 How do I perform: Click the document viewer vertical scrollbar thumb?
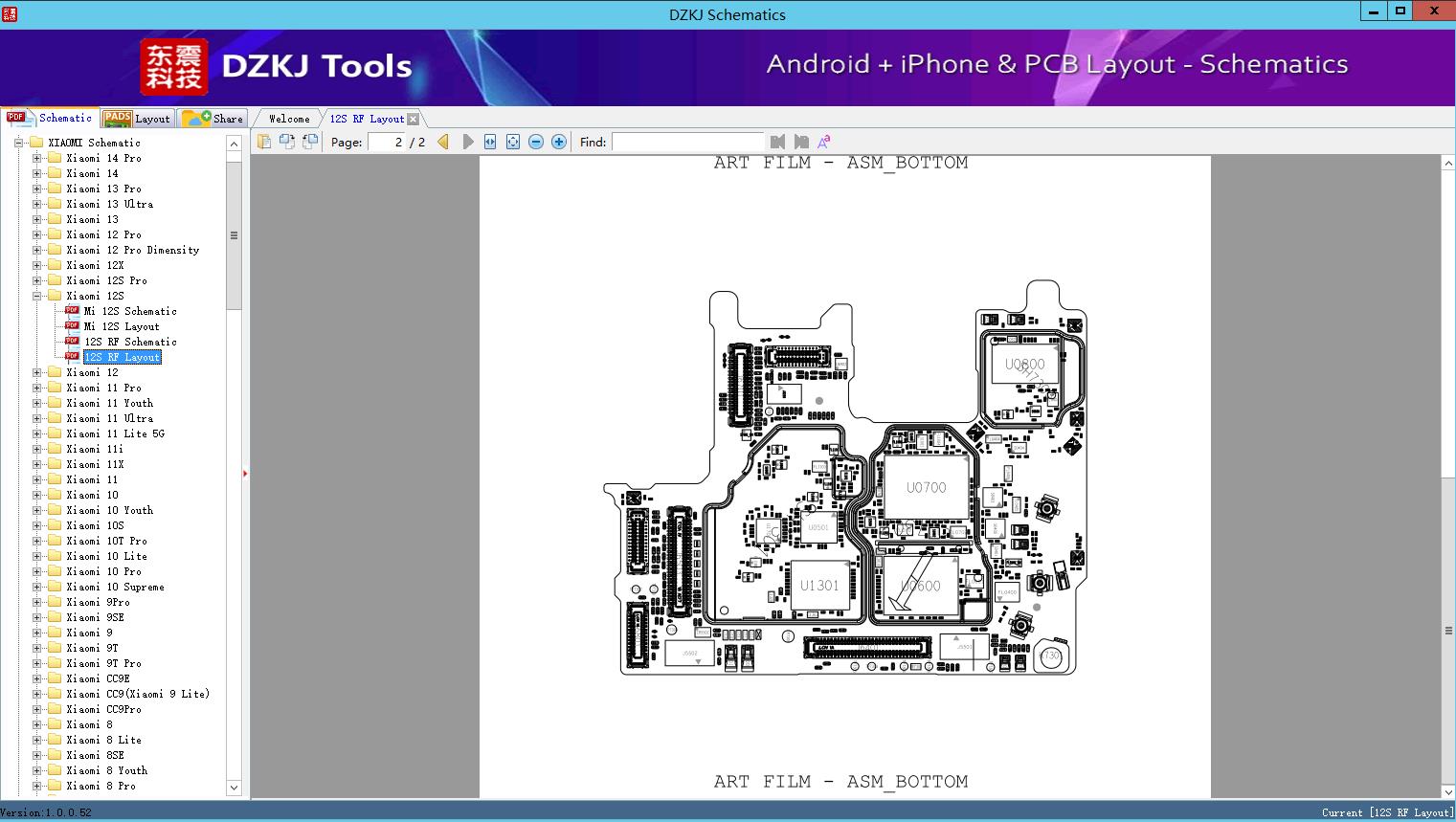pos(1448,631)
